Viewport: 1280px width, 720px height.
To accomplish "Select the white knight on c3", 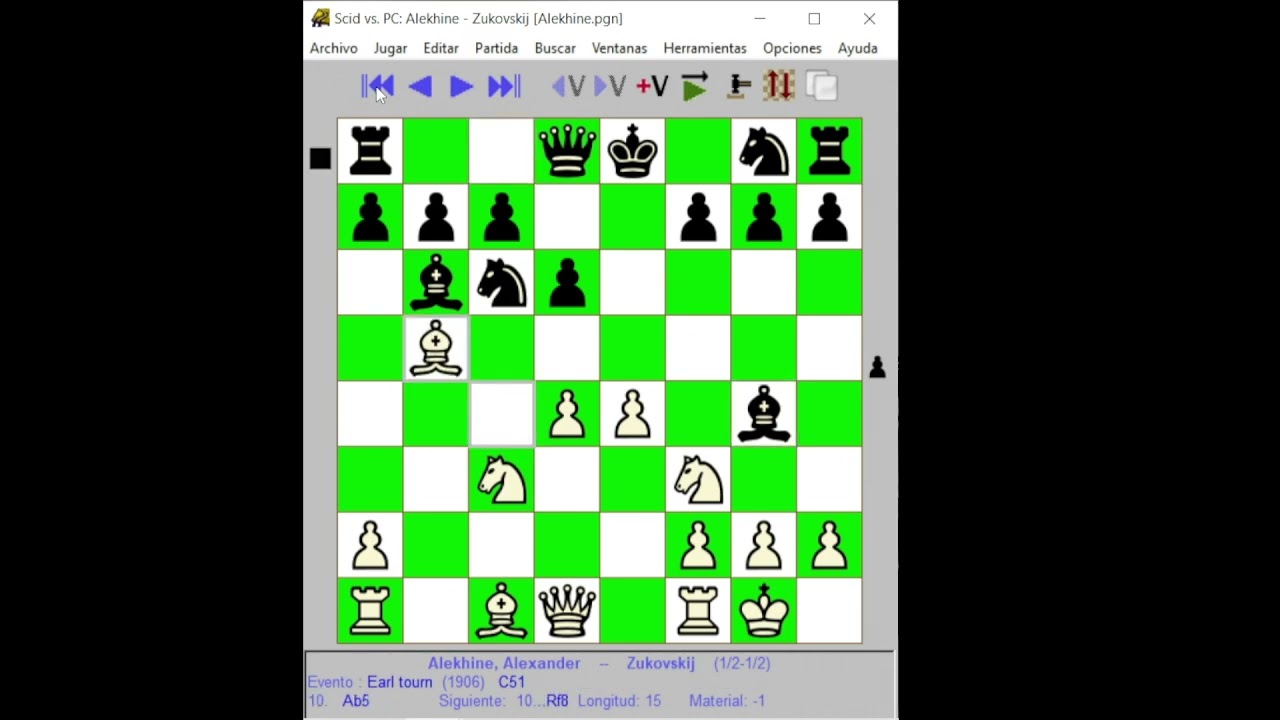I will [501, 479].
